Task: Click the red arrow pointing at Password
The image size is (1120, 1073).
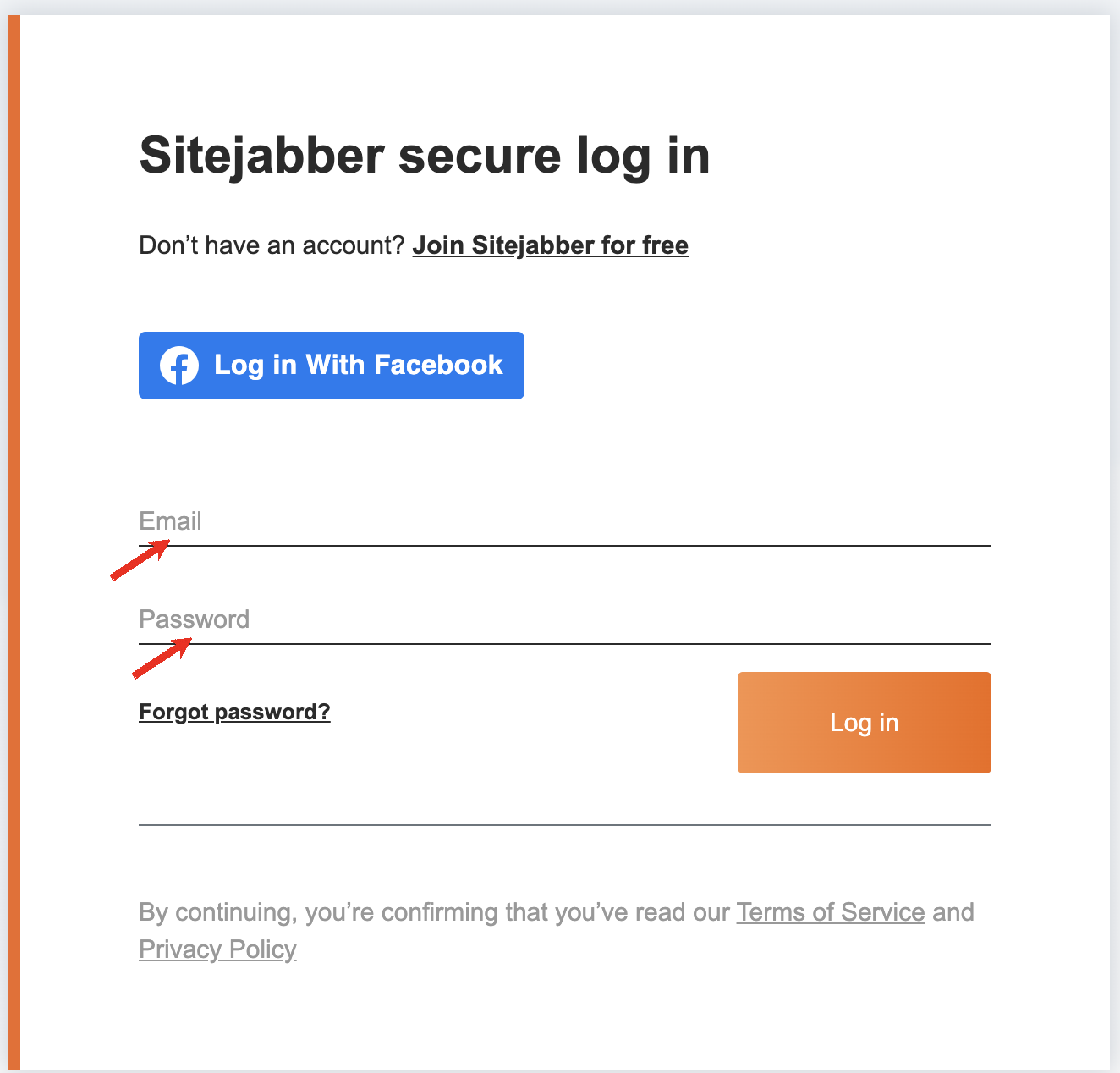Action: (x=162, y=658)
